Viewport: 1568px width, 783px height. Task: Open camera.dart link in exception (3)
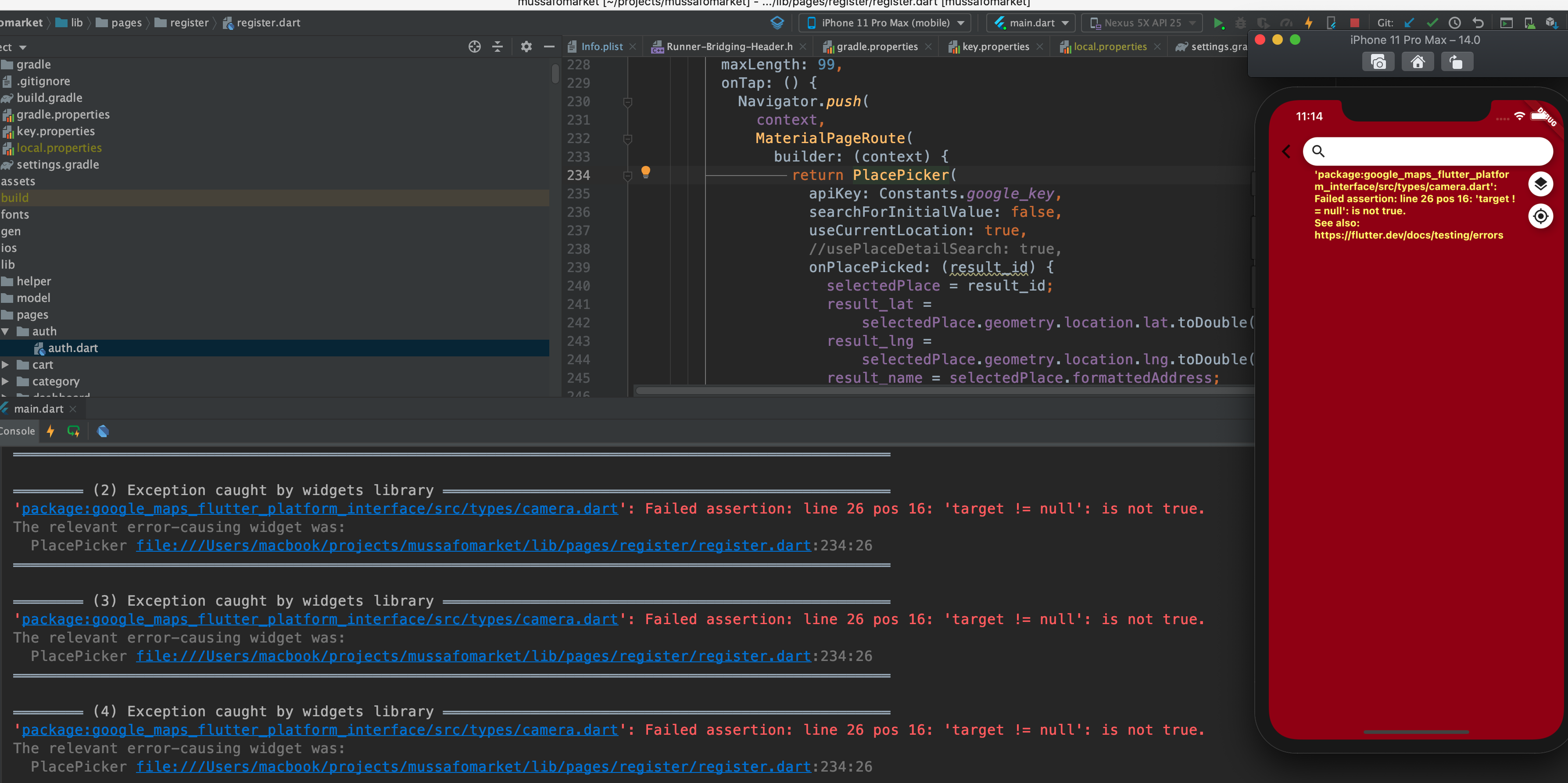[x=319, y=620]
